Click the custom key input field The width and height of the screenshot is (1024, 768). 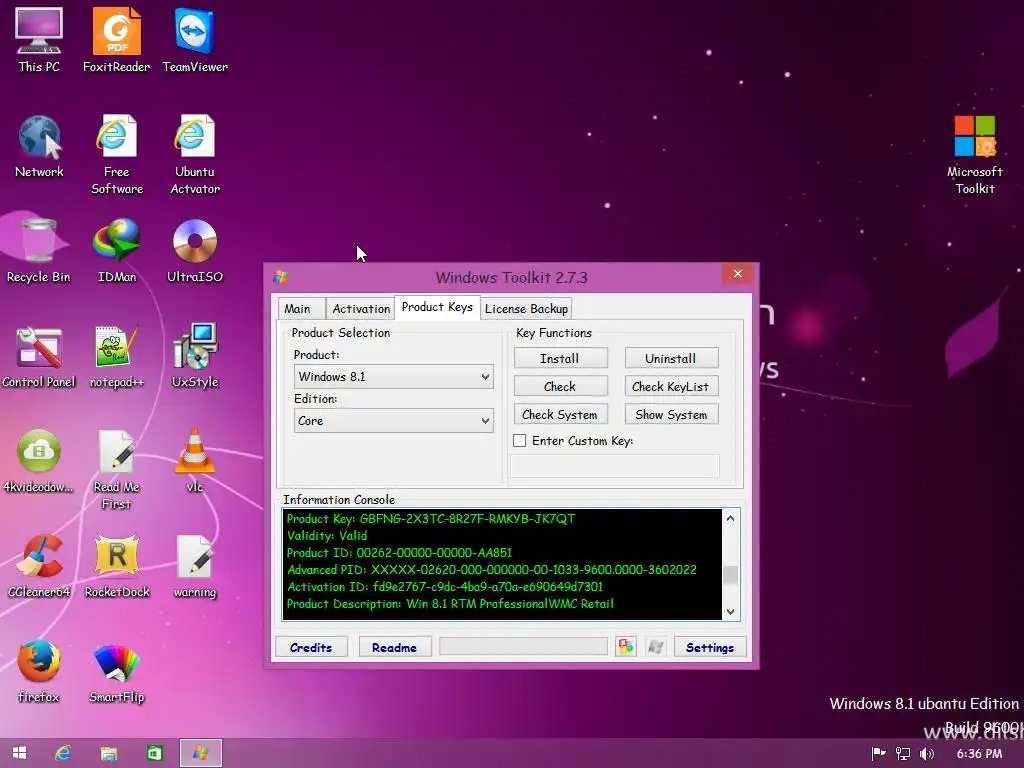point(615,466)
